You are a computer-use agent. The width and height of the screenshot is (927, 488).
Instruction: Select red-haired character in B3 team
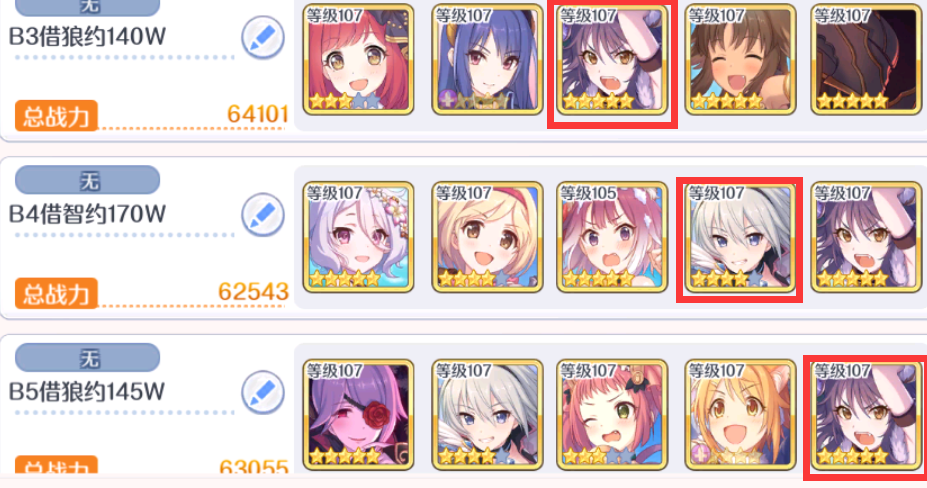(358, 59)
